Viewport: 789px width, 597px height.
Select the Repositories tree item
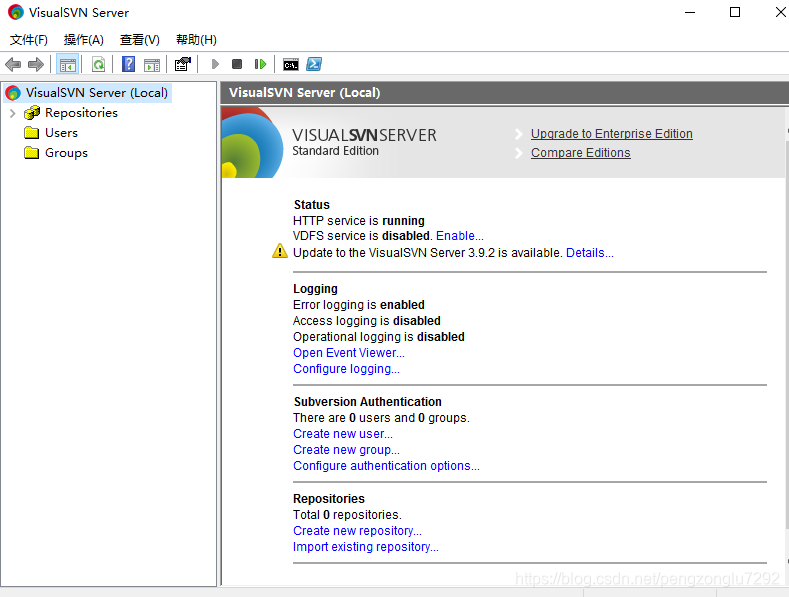[x=81, y=113]
